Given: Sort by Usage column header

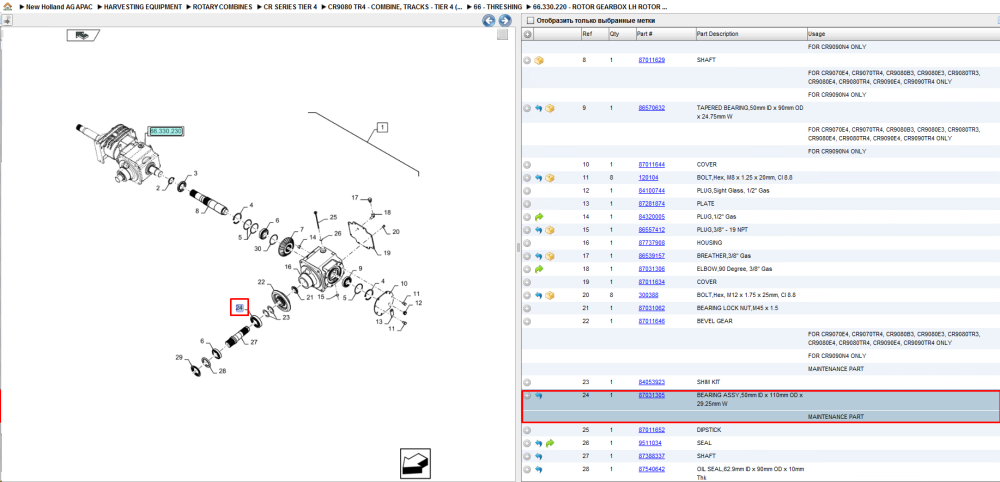Looking at the screenshot, I should click(816, 34).
